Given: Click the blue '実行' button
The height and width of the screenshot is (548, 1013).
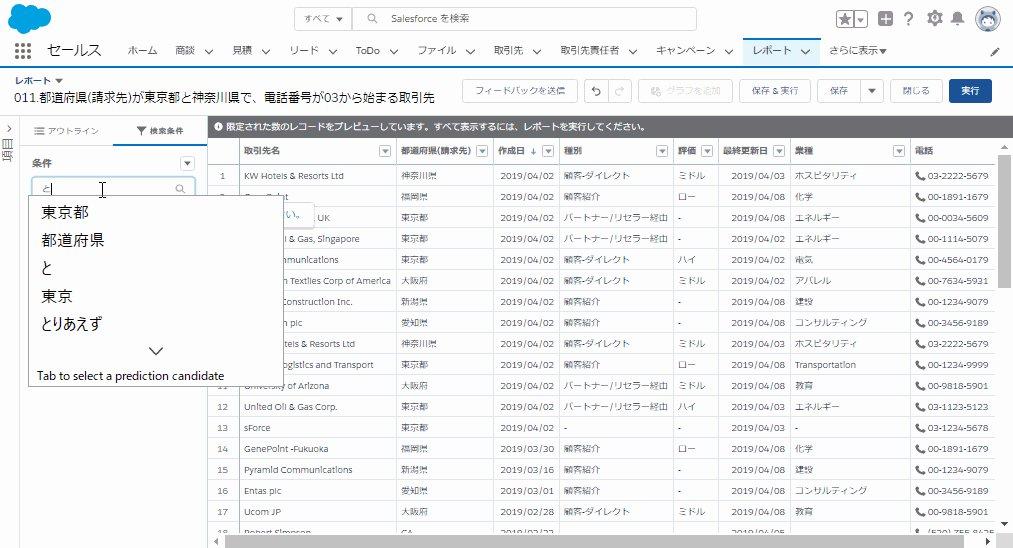Looking at the screenshot, I should [x=970, y=91].
